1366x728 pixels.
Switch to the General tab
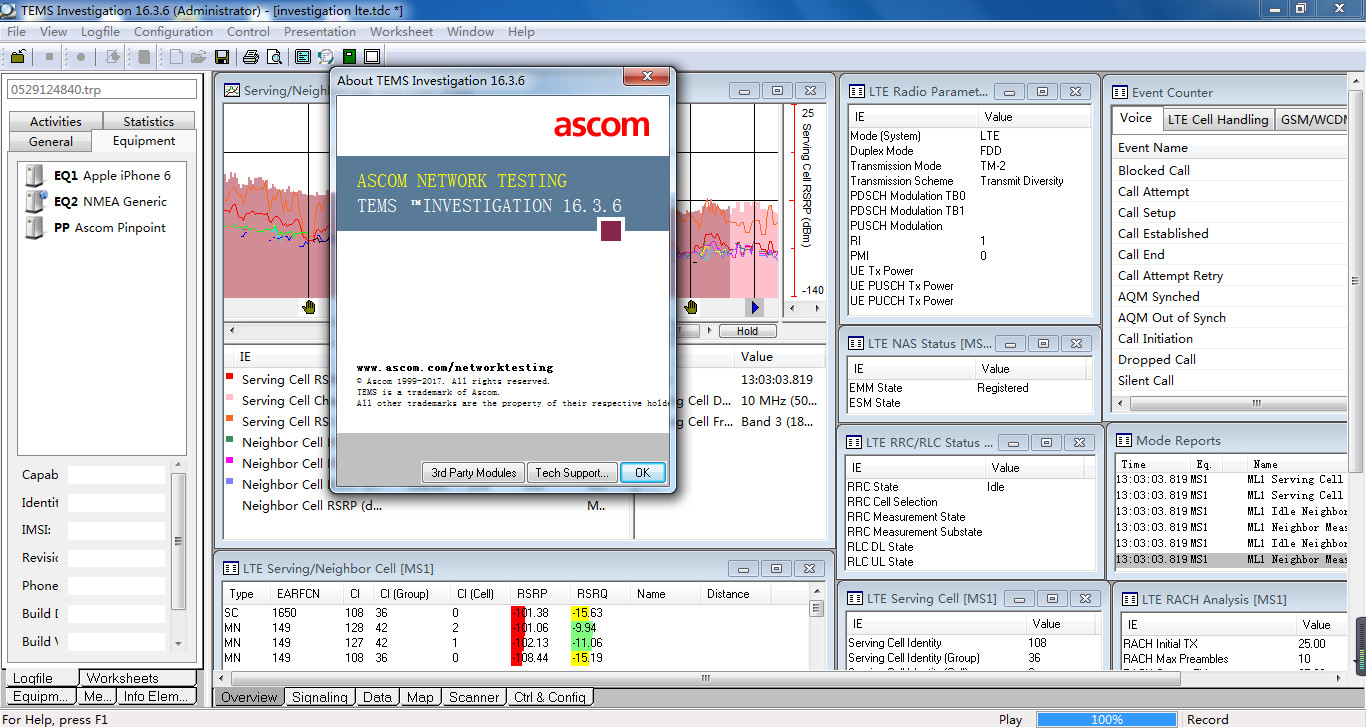point(50,141)
